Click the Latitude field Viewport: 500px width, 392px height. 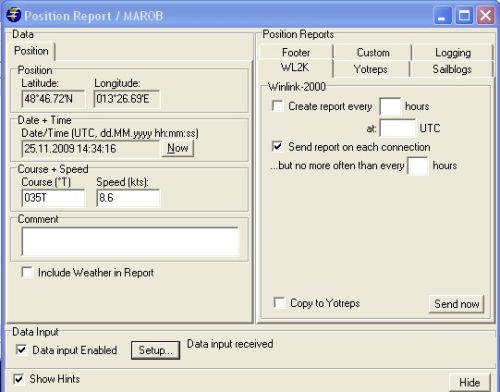pos(53,99)
